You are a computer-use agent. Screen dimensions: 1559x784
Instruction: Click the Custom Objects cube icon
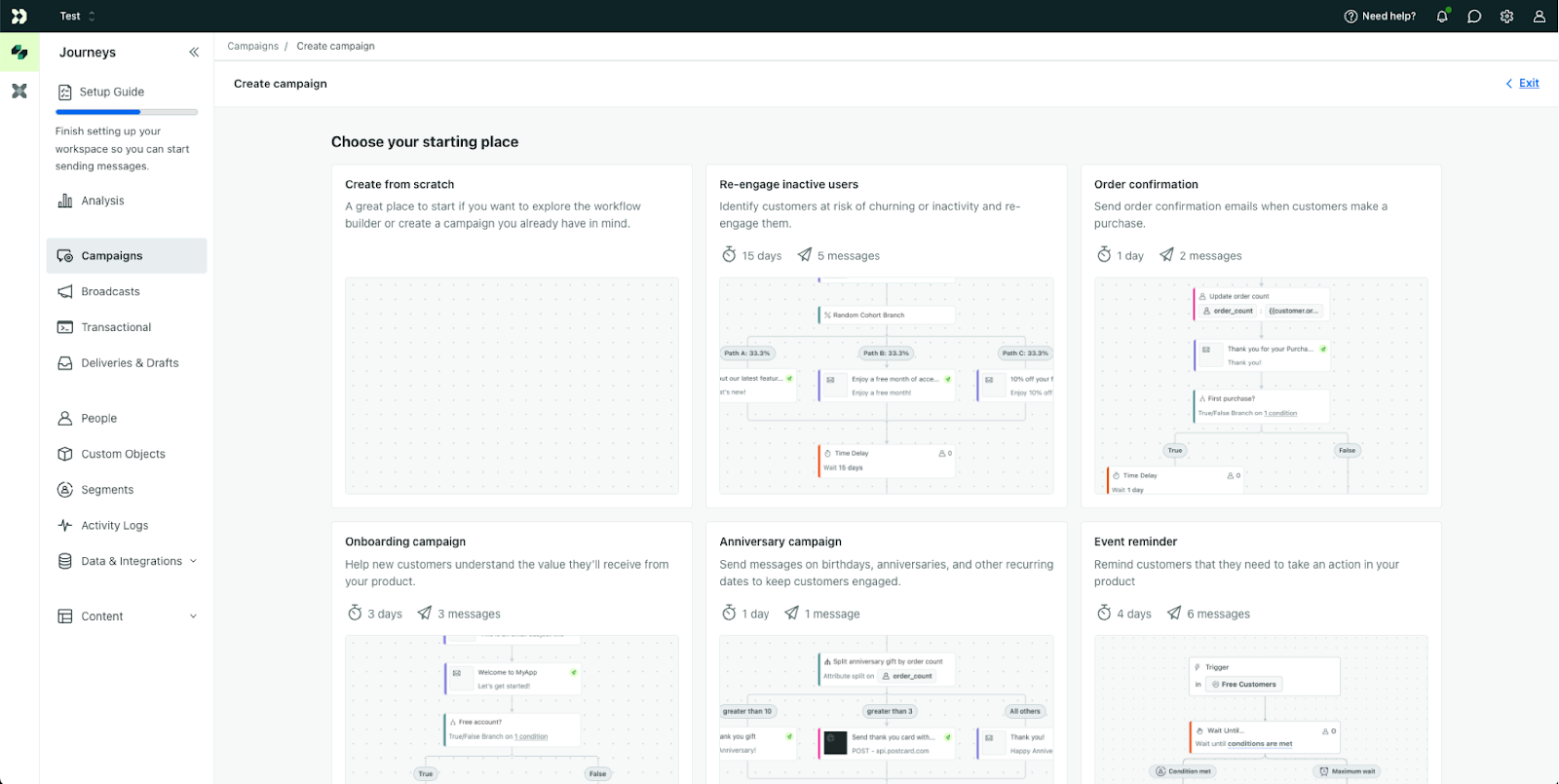click(x=65, y=454)
